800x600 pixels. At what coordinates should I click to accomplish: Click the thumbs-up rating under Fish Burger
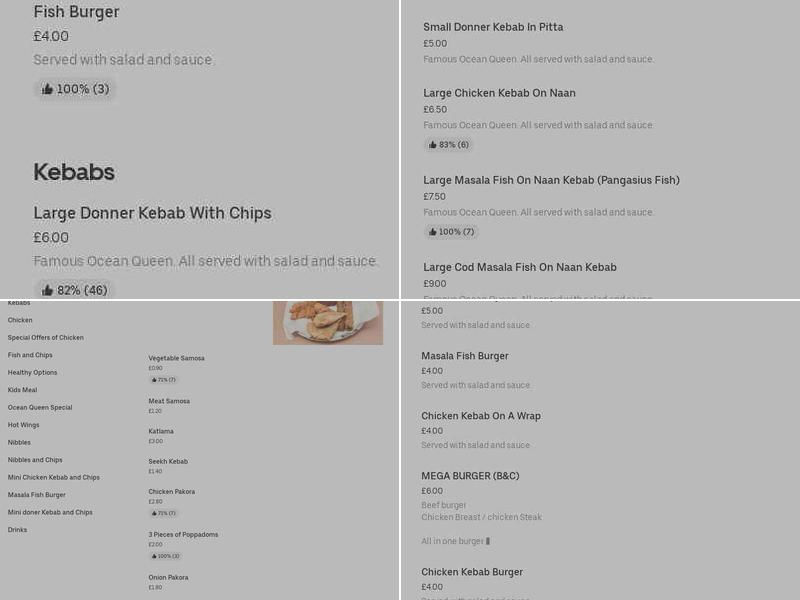75,89
